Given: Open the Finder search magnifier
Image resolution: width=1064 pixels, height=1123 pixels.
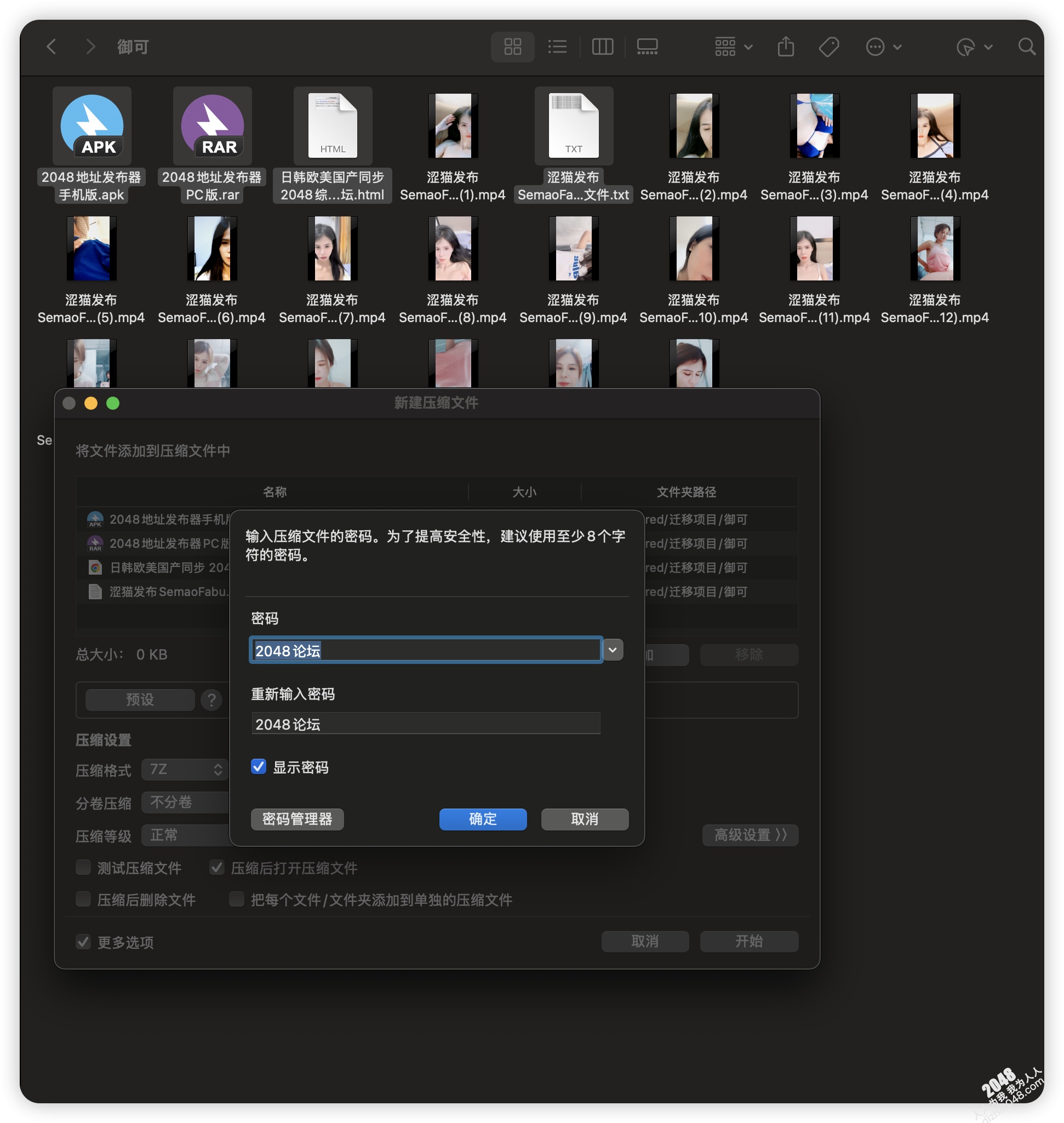Looking at the screenshot, I should (x=1026, y=47).
